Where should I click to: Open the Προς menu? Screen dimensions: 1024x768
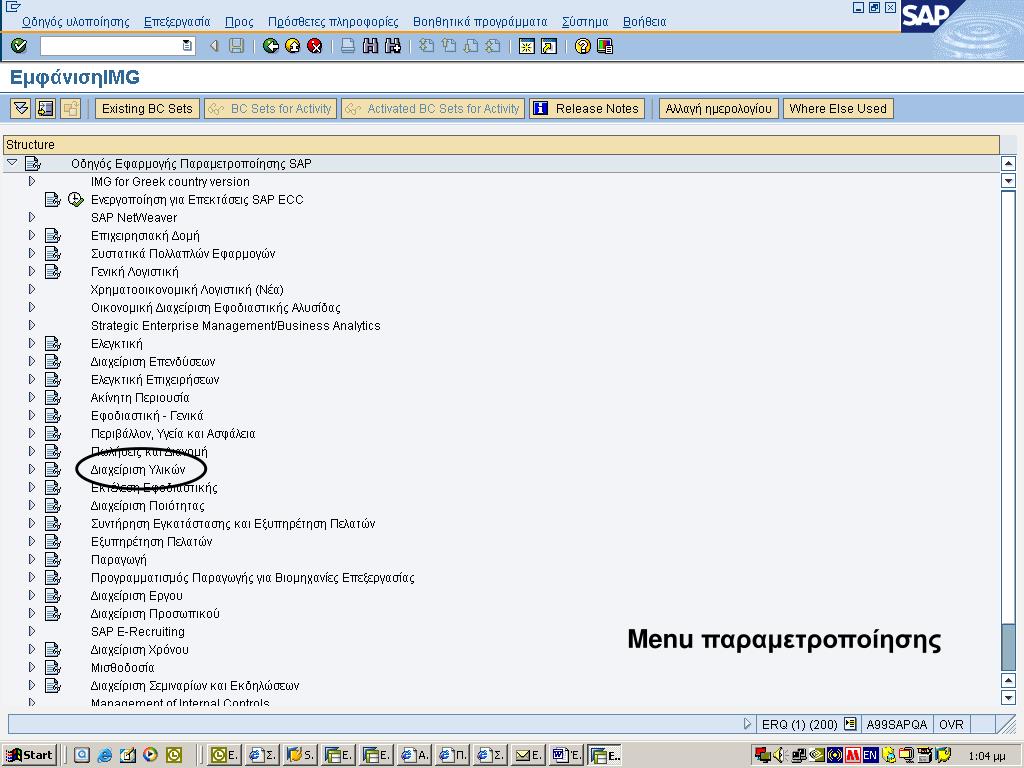click(239, 22)
